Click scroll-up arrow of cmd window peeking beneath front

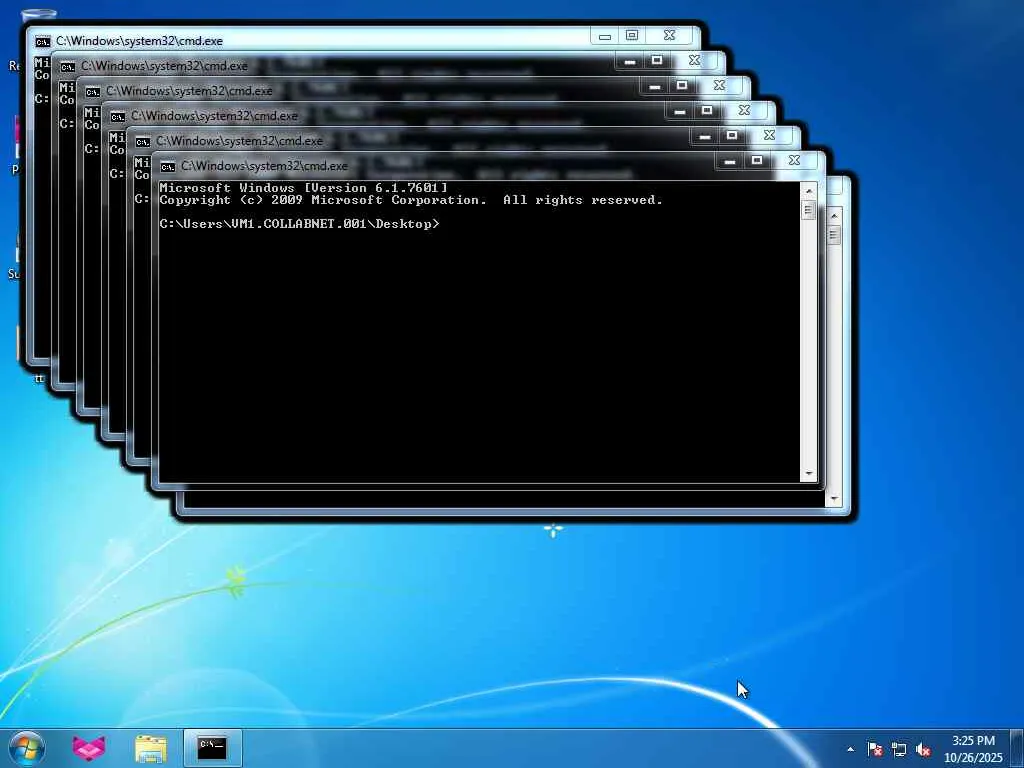pos(833,216)
